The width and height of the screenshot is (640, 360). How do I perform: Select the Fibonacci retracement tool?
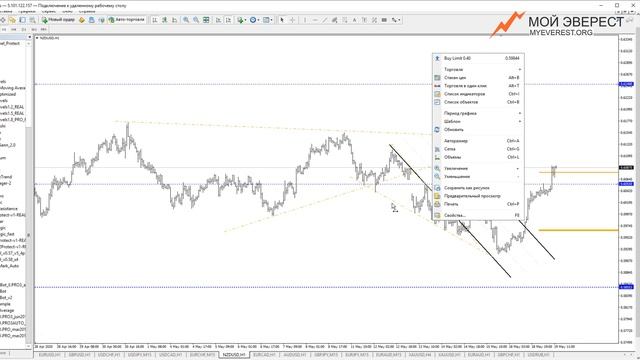[344, 20]
